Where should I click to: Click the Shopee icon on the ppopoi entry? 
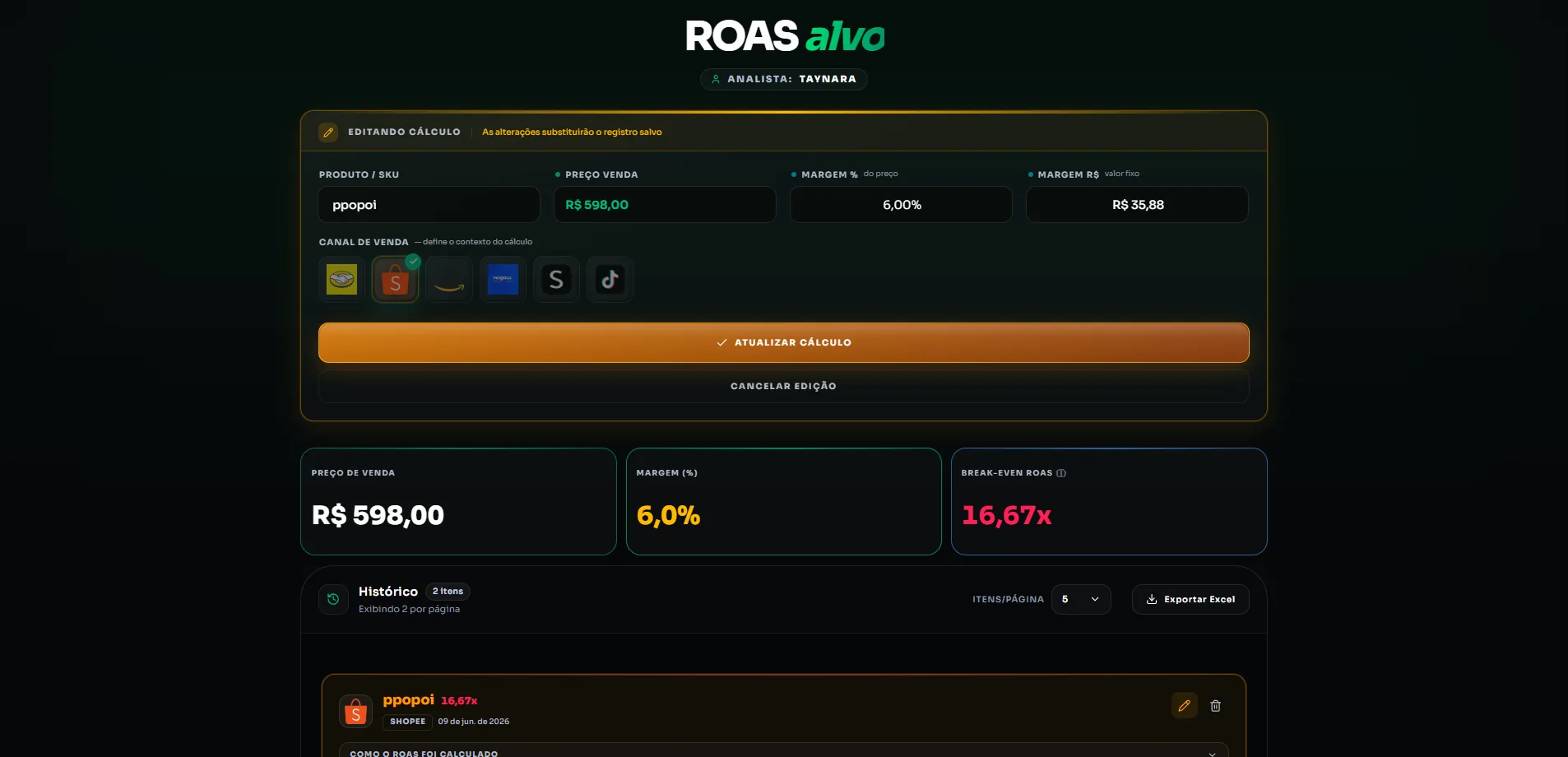coord(355,711)
